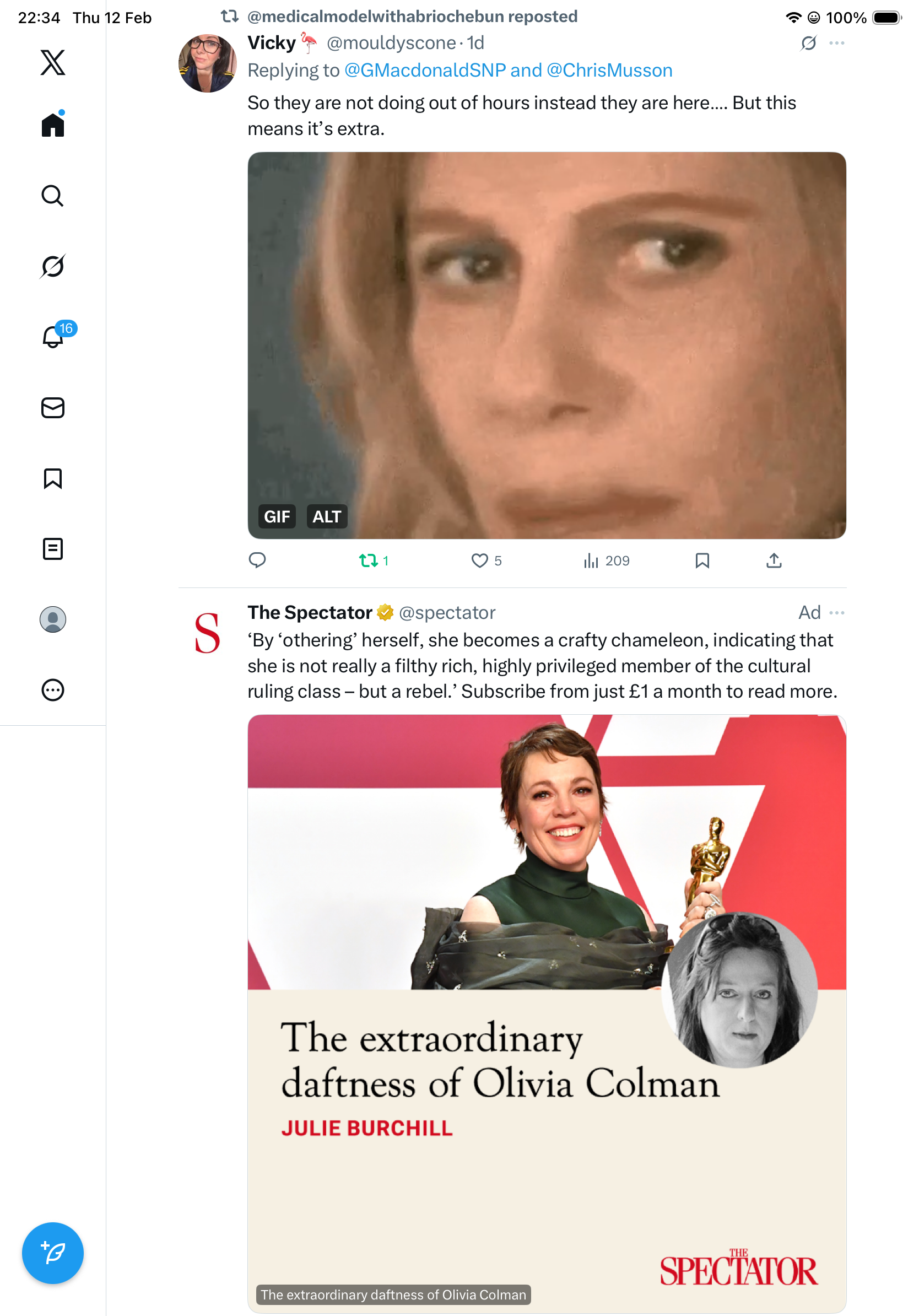Toggle bookmark on Vicky's post
Screen dimensions: 919x1316
702,560
